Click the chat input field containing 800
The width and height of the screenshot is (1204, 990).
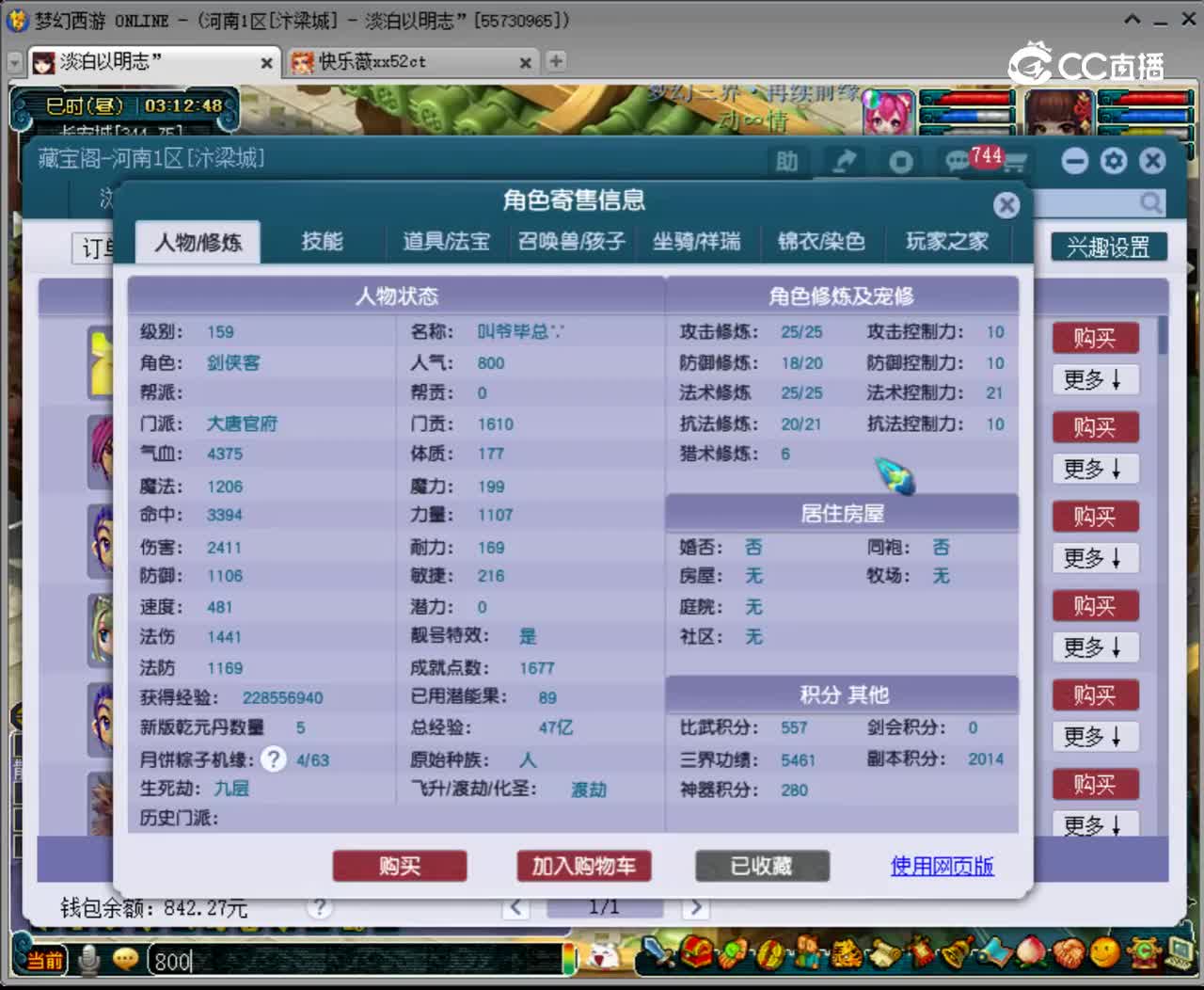tap(357, 960)
